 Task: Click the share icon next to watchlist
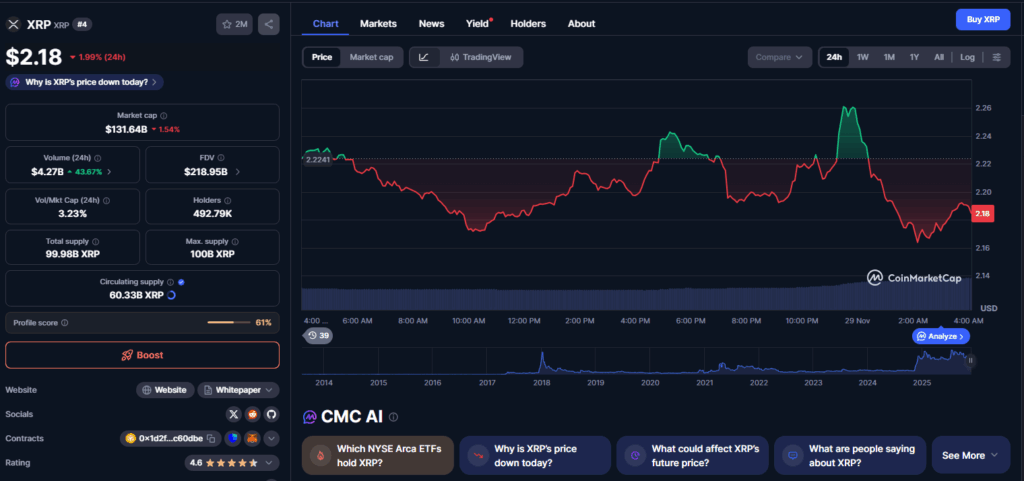click(x=268, y=24)
